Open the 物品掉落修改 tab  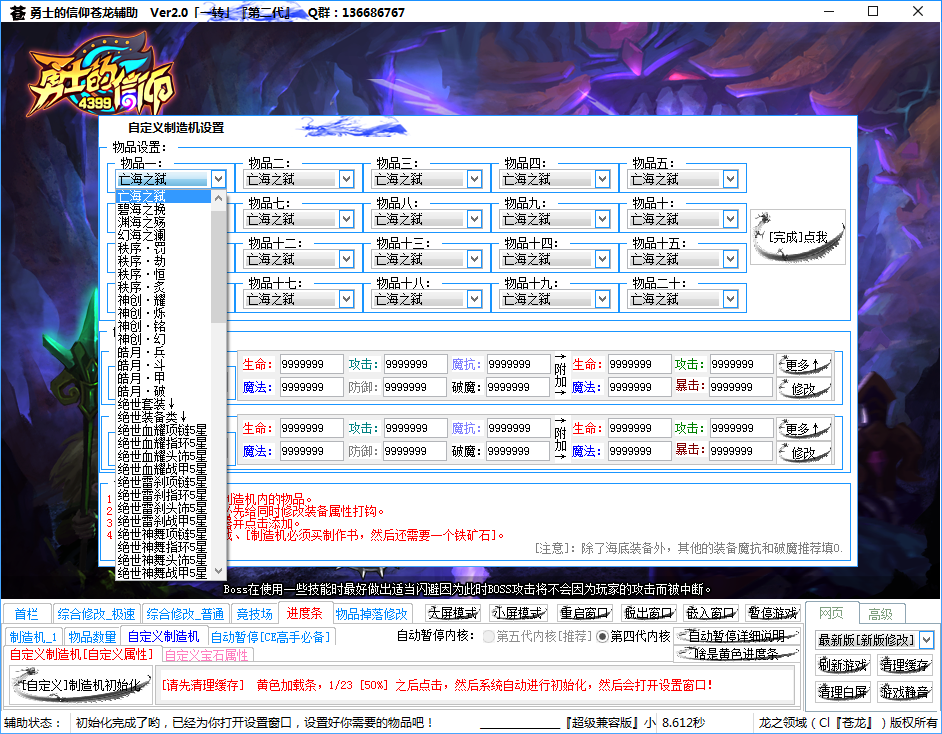(x=371, y=614)
